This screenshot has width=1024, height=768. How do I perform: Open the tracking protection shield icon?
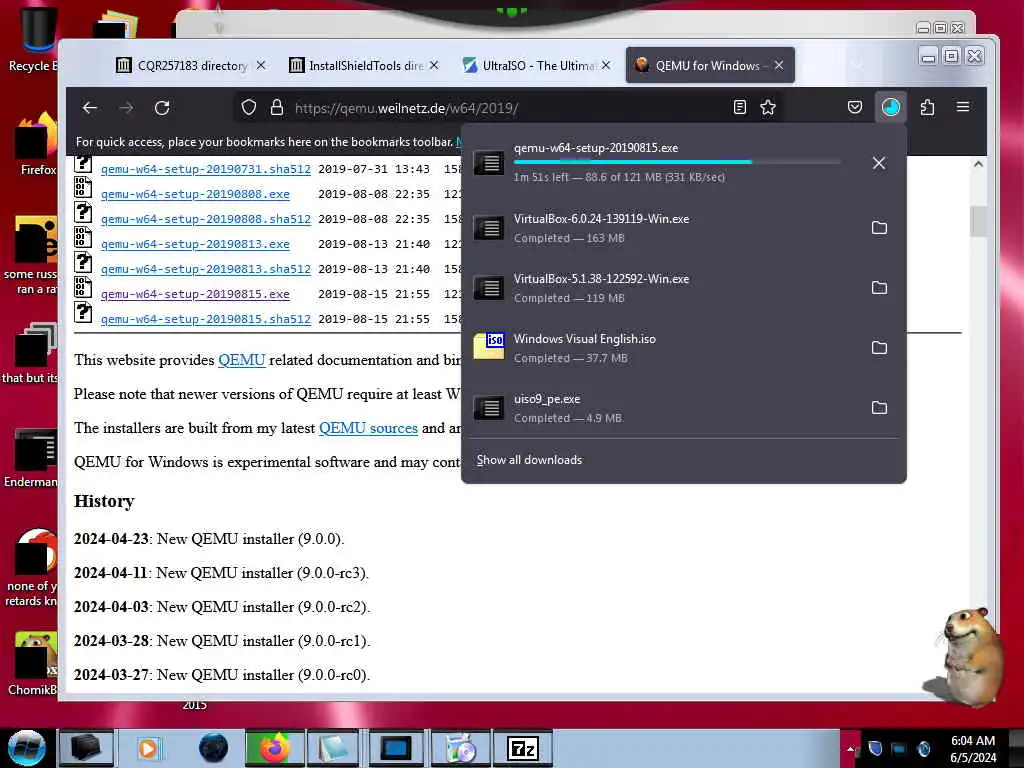pyautogui.click(x=248, y=108)
